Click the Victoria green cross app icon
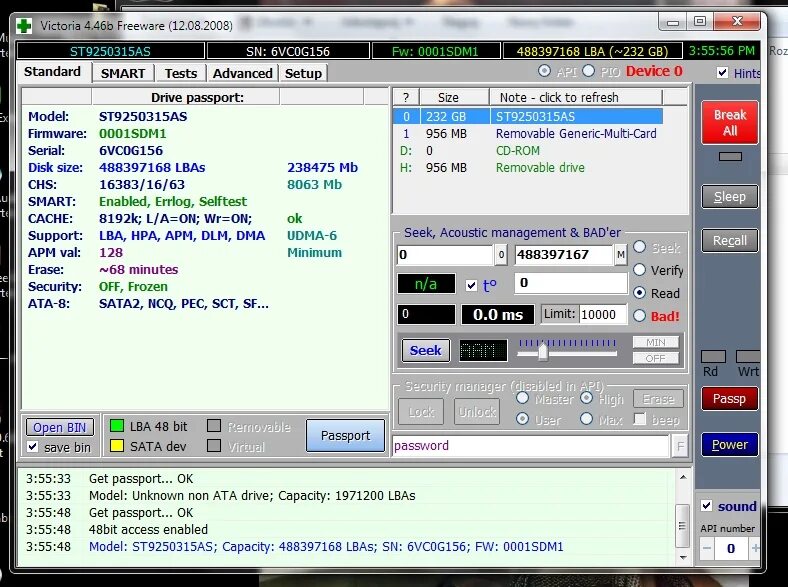788x587 pixels. pos(24,26)
